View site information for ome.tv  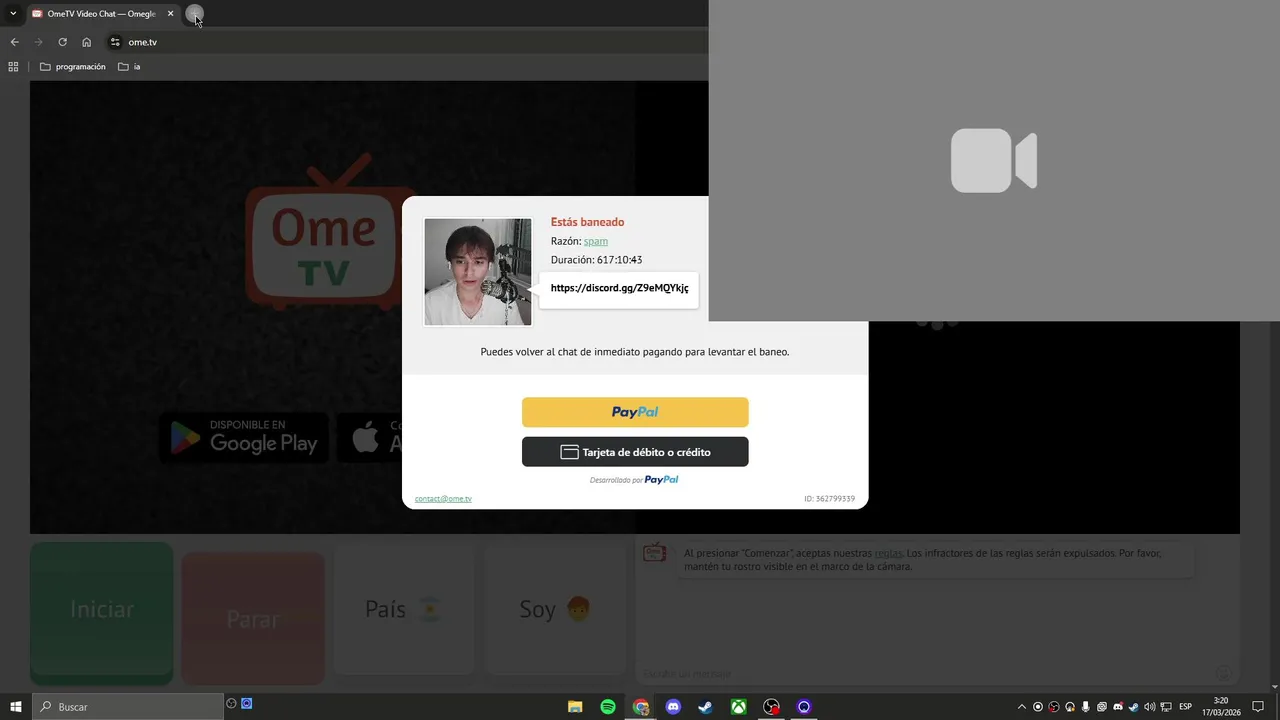[115, 42]
